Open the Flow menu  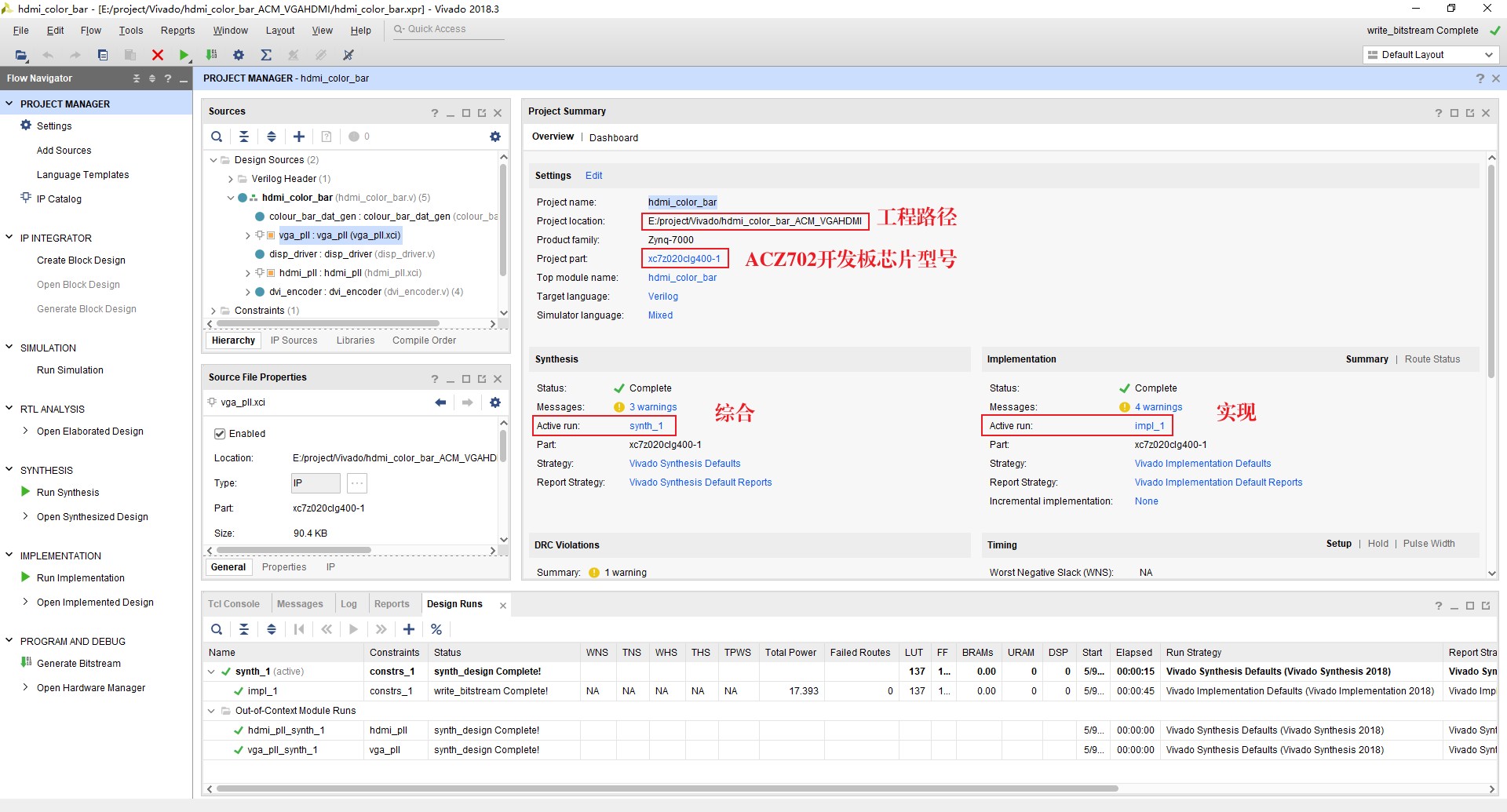pyautogui.click(x=90, y=31)
